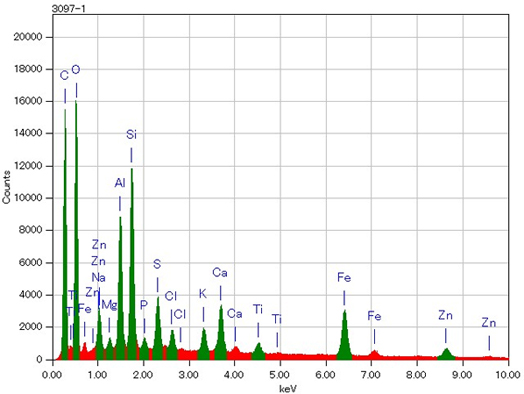The image size is (524, 394).
Task: Click the 3097-1 spectrum title
Action: (x=69, y=9)
